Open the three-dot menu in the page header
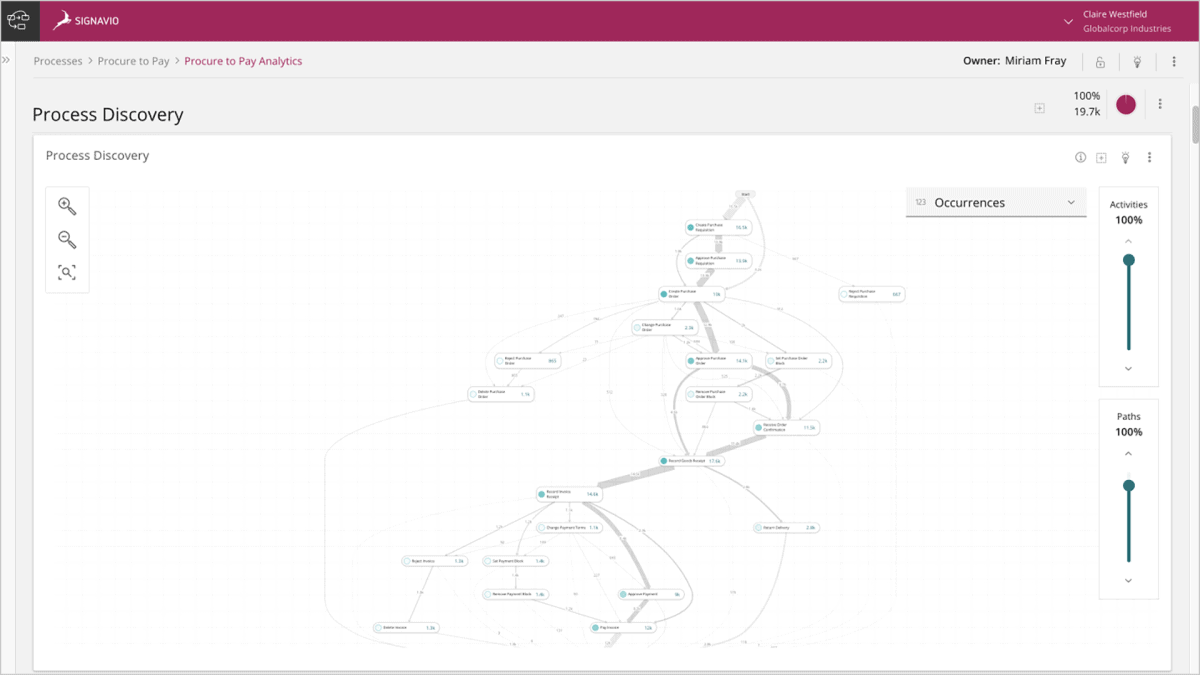The image size is (1200, 675). 1159,103
